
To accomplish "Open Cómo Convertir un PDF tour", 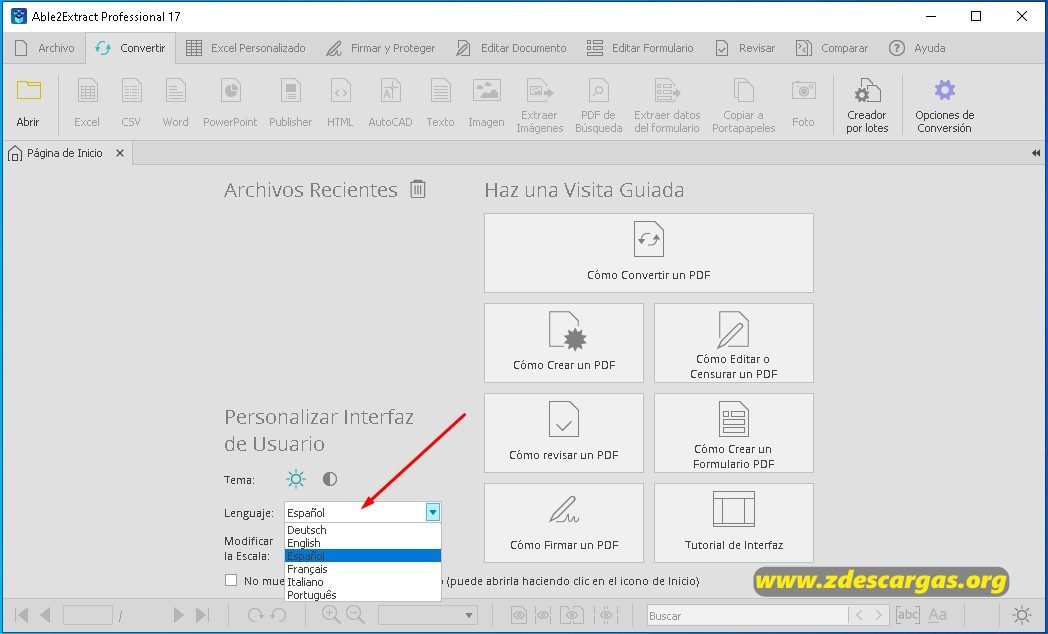I will 649,253.
